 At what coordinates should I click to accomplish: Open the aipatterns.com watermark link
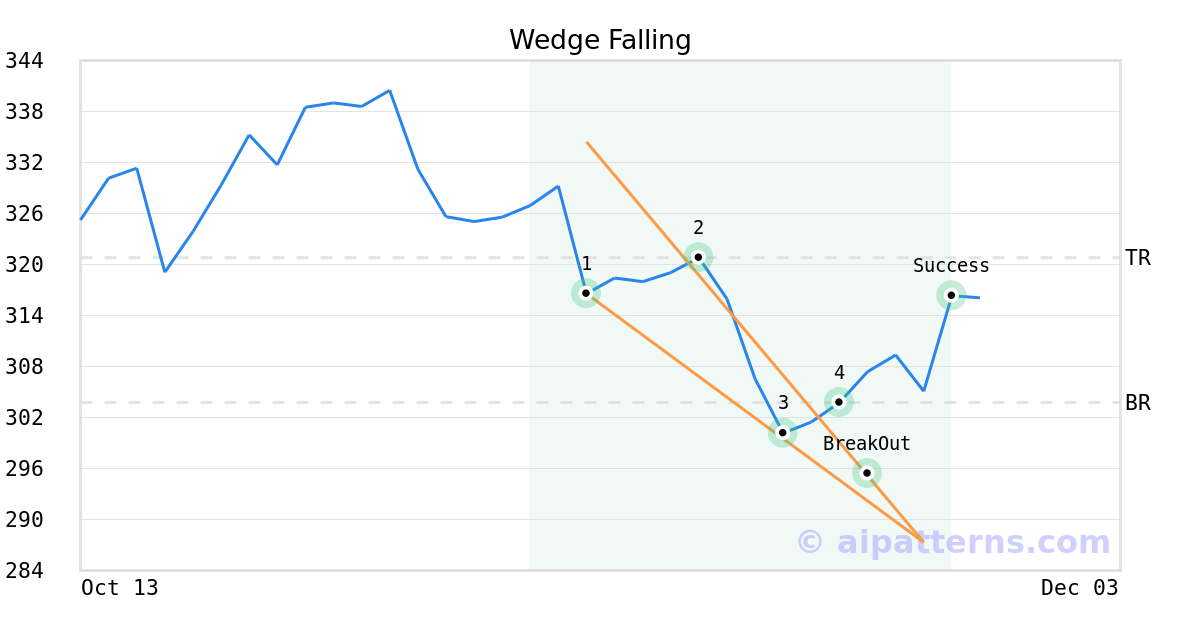point(953,542)
